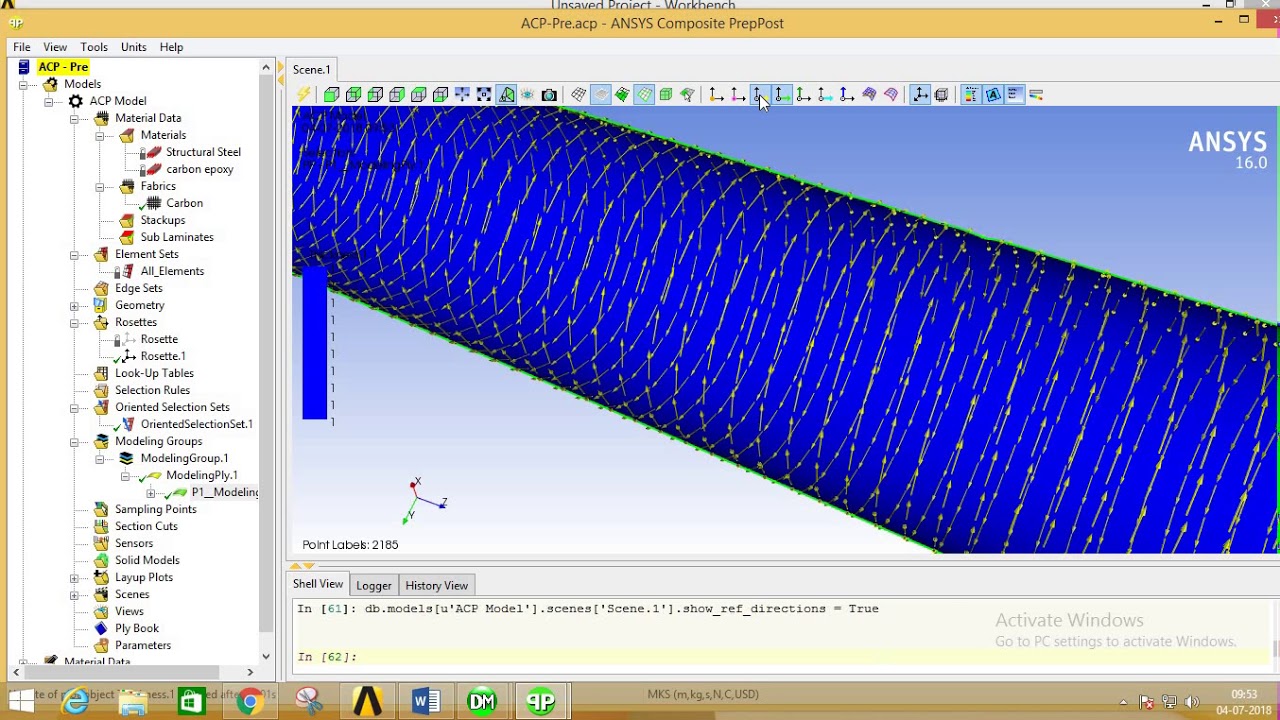Select the Sub Laminates item
The image size is (1280, 720).
point(176,237)
